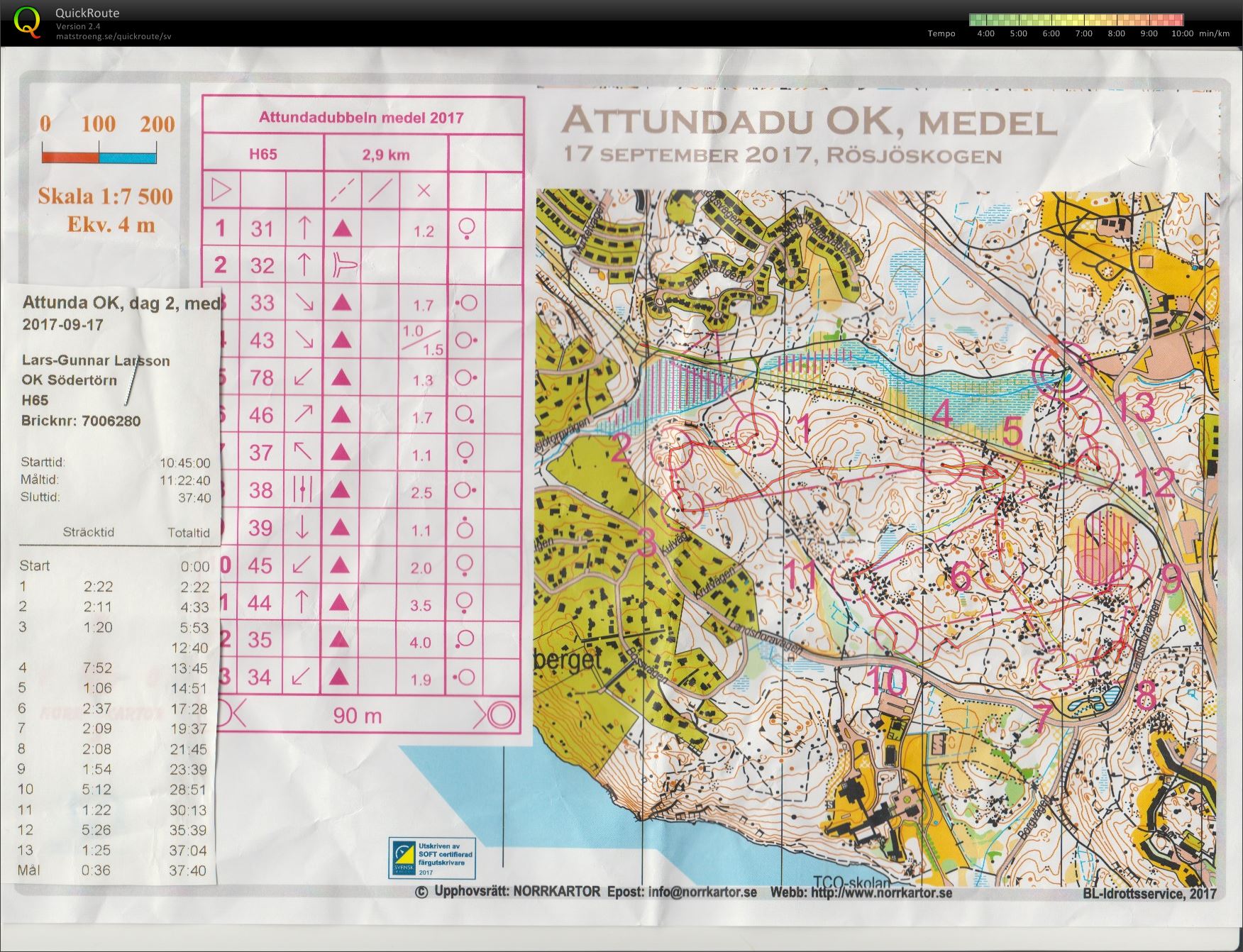This screenshot has width=1243, height=952.
Task: Click the 17 september 2017, Rösjöskogen subtitle
Action: pos(783,155)
